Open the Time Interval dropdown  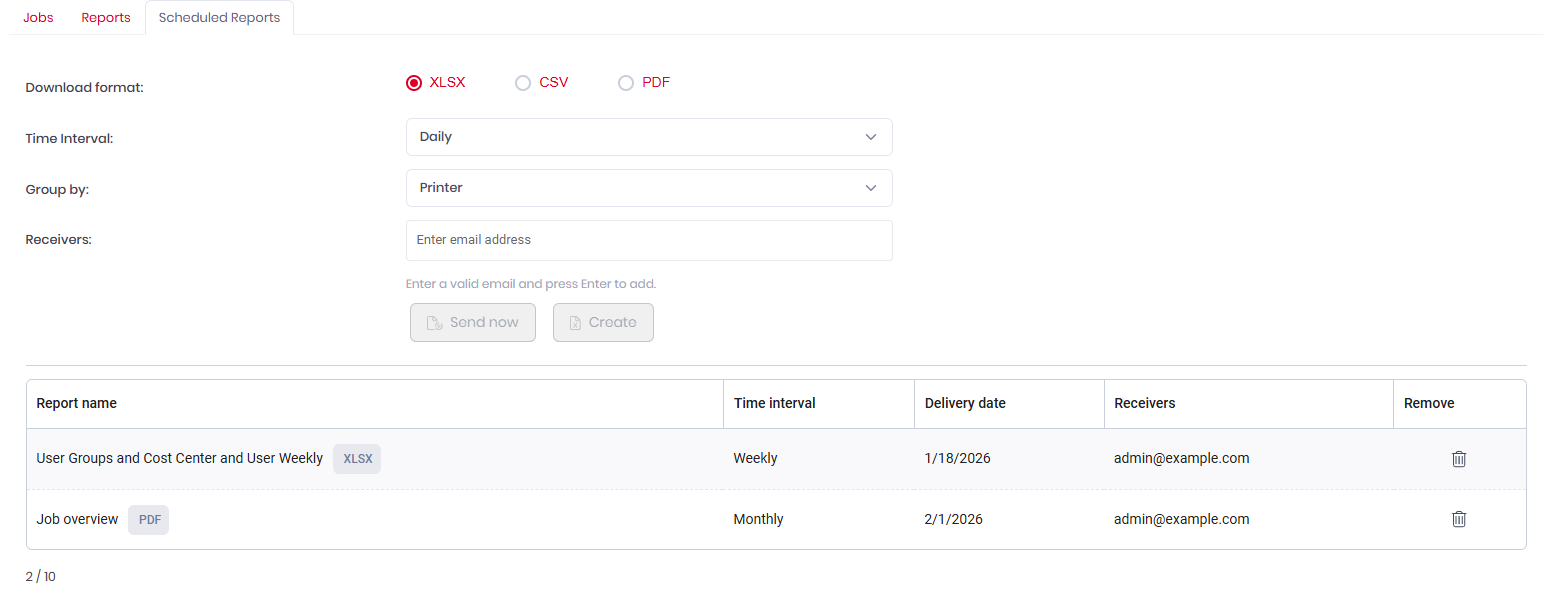tap(648, 137)
